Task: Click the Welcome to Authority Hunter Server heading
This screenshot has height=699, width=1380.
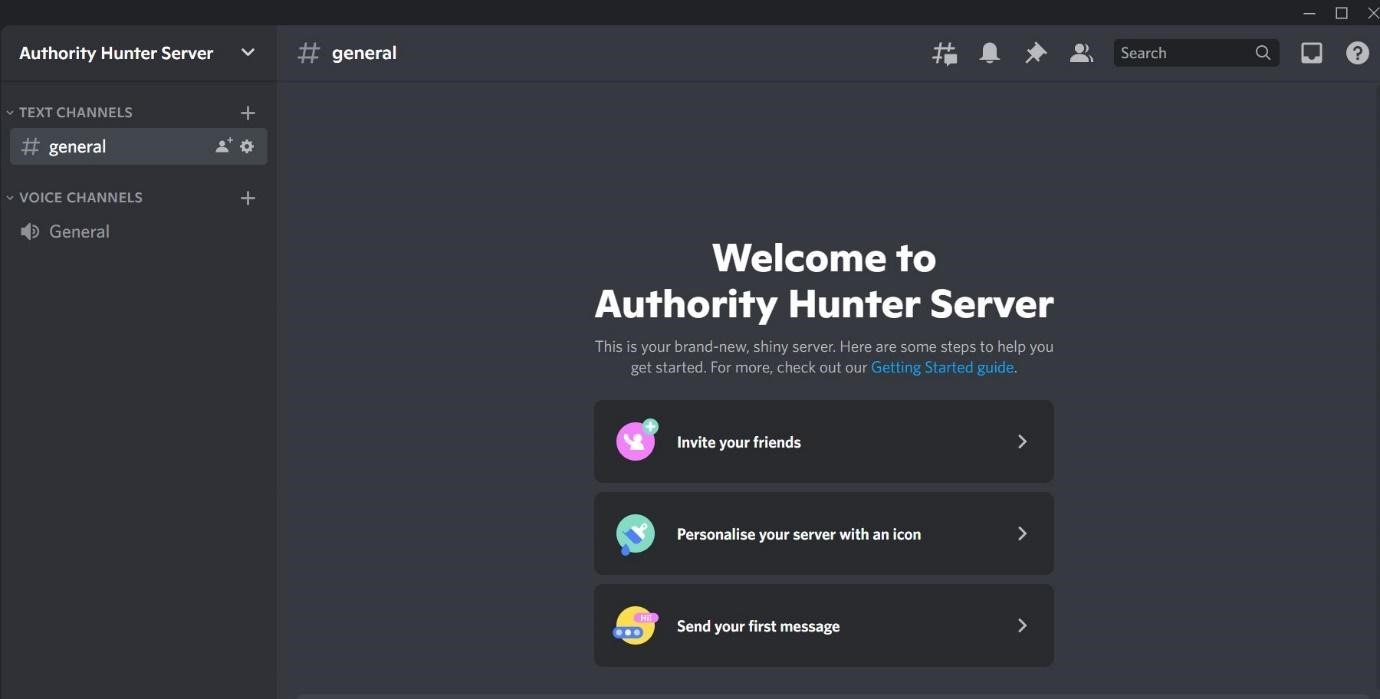Action: pos(824,281)
